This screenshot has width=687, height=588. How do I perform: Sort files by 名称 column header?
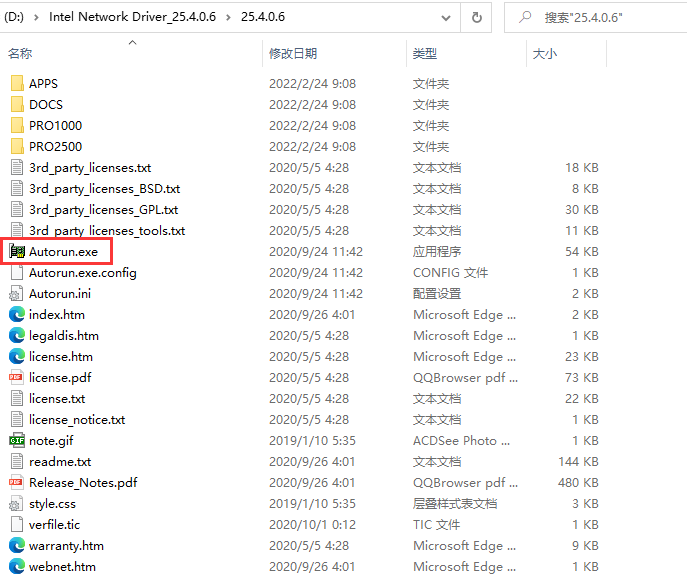point(20,53)
